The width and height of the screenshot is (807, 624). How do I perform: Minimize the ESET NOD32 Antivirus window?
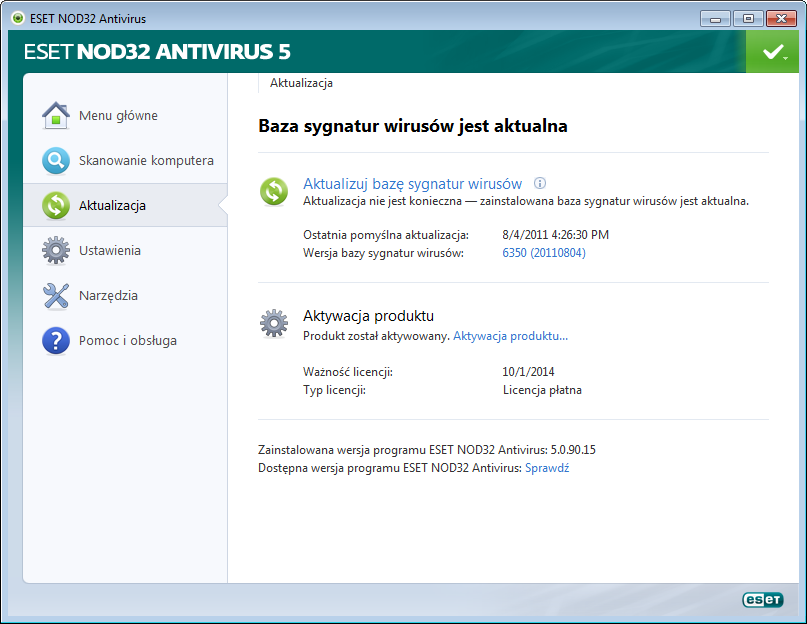point(715,19)
